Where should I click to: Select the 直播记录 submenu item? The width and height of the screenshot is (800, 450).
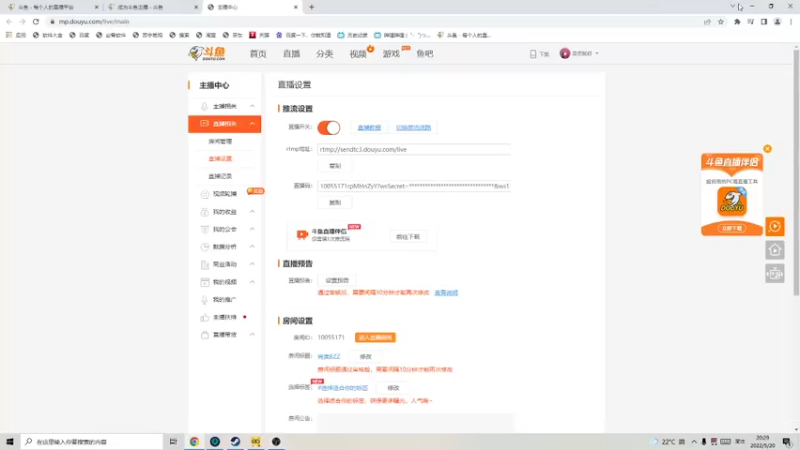[220, 176]
